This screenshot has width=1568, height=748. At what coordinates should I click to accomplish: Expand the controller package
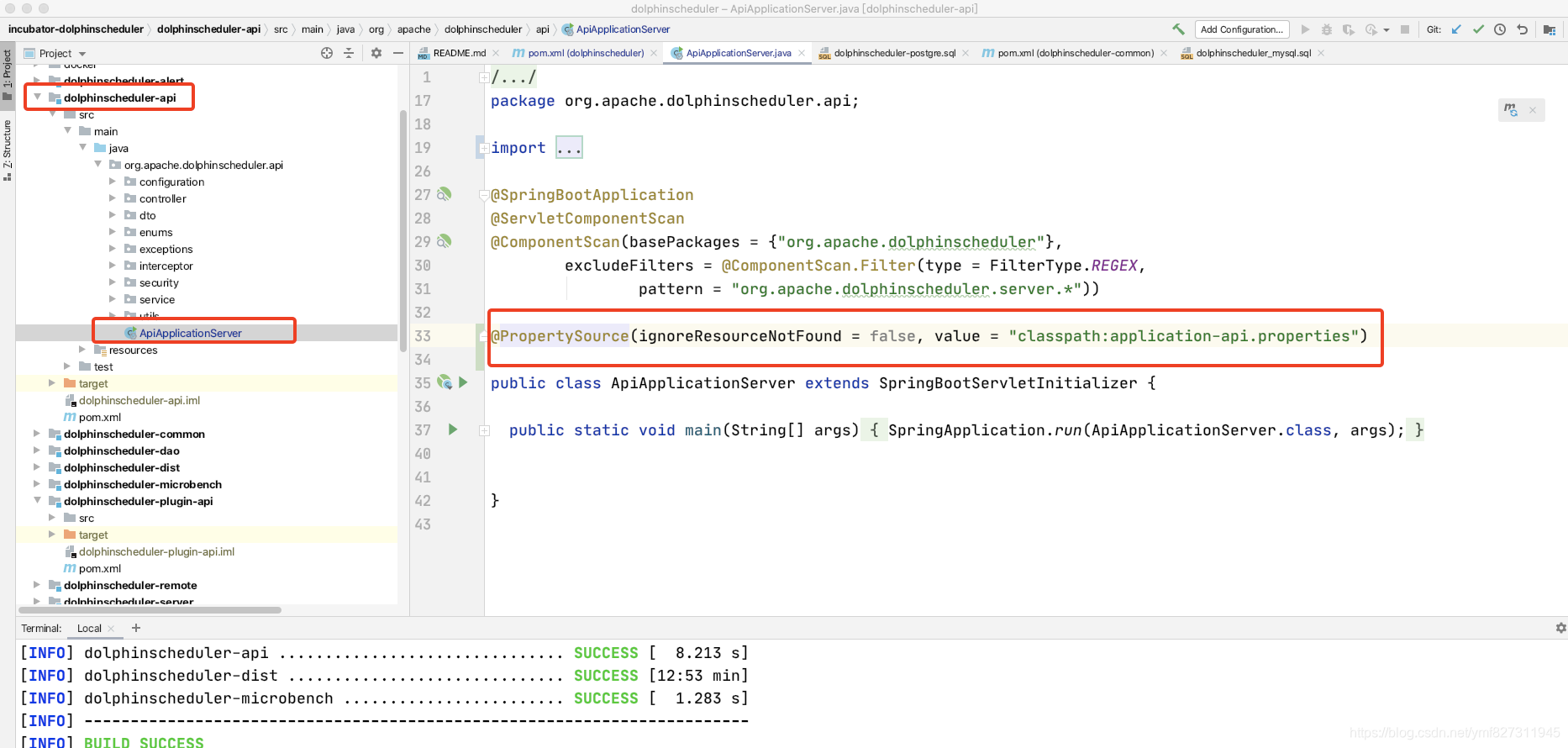pos(113,198)
